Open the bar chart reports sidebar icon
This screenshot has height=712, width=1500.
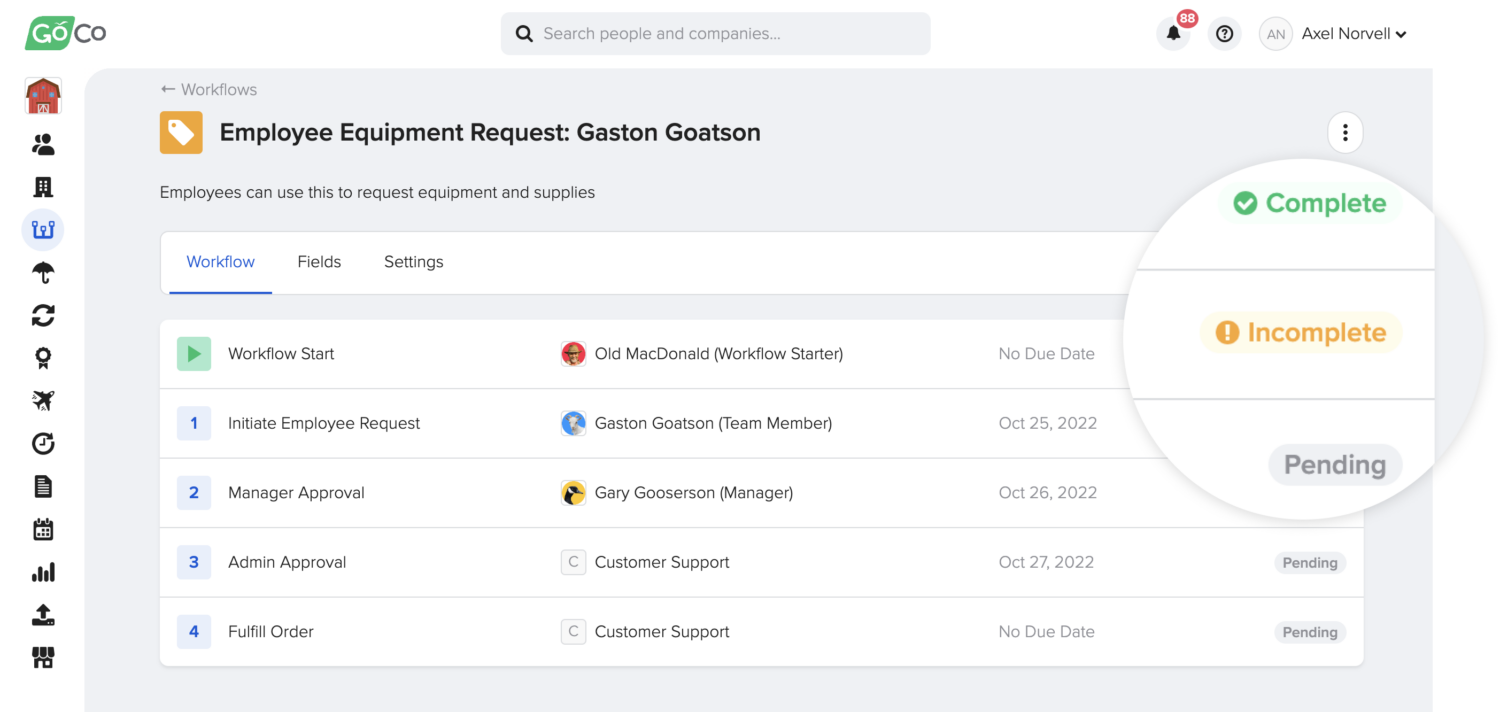(43, 573)
